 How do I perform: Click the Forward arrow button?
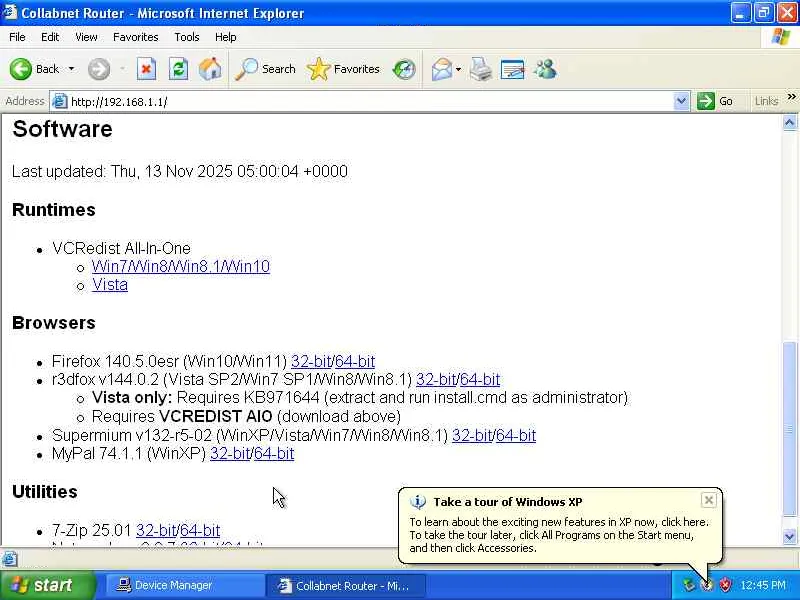pyautogui.click(x=99, y=69)
